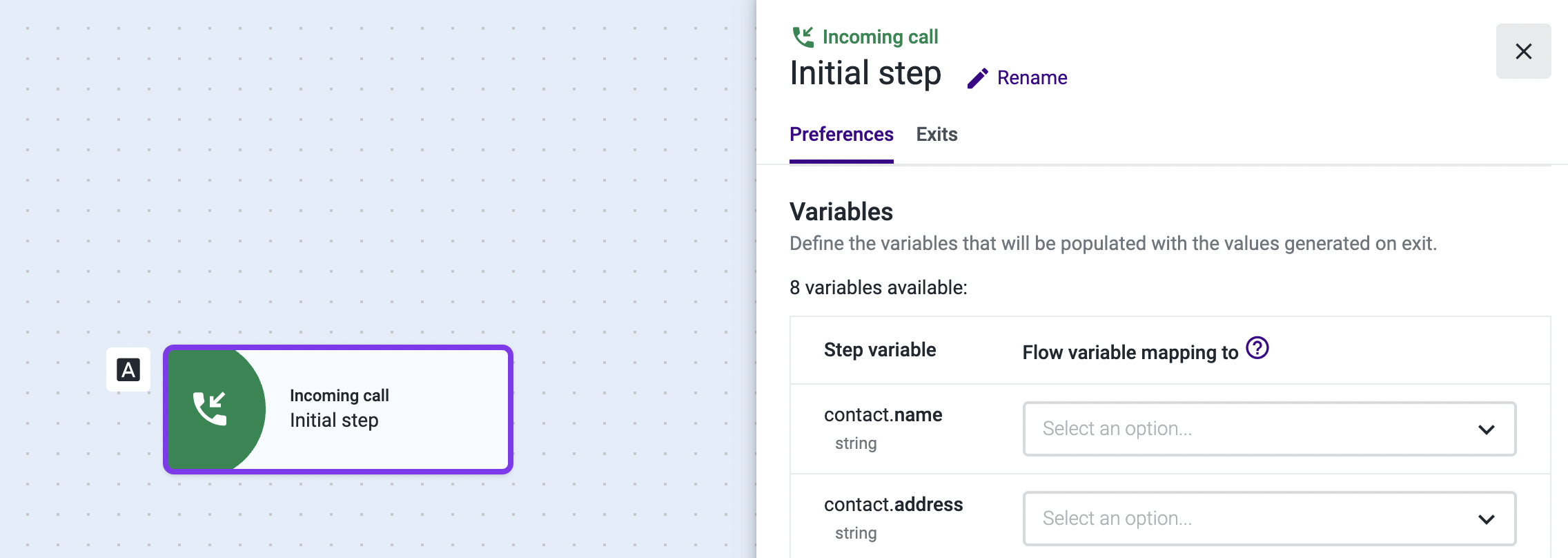Click the Initial step title in the panel
Image resolution: width=1568 pixels, height=558 pixels.
865,73
